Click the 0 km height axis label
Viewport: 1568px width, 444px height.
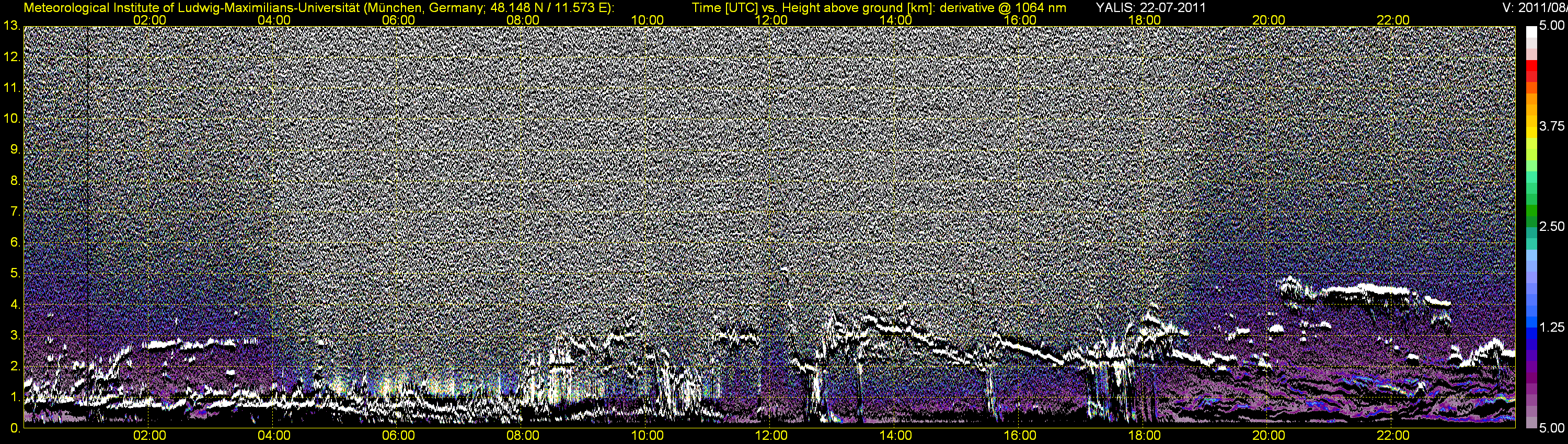pos(15,428)
